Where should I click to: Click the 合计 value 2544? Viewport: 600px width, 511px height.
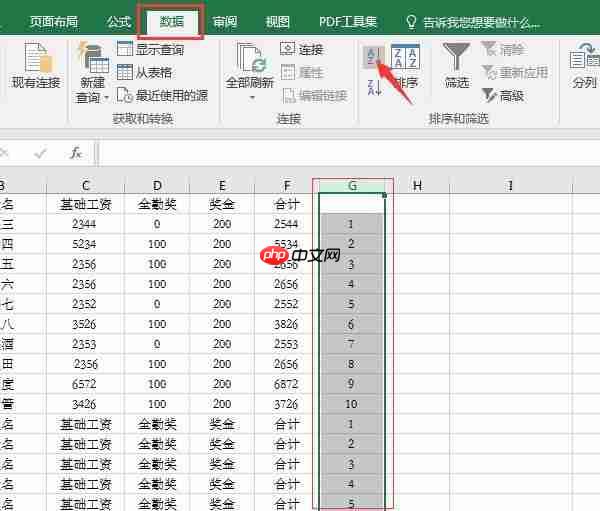click(x=287, y=224)
